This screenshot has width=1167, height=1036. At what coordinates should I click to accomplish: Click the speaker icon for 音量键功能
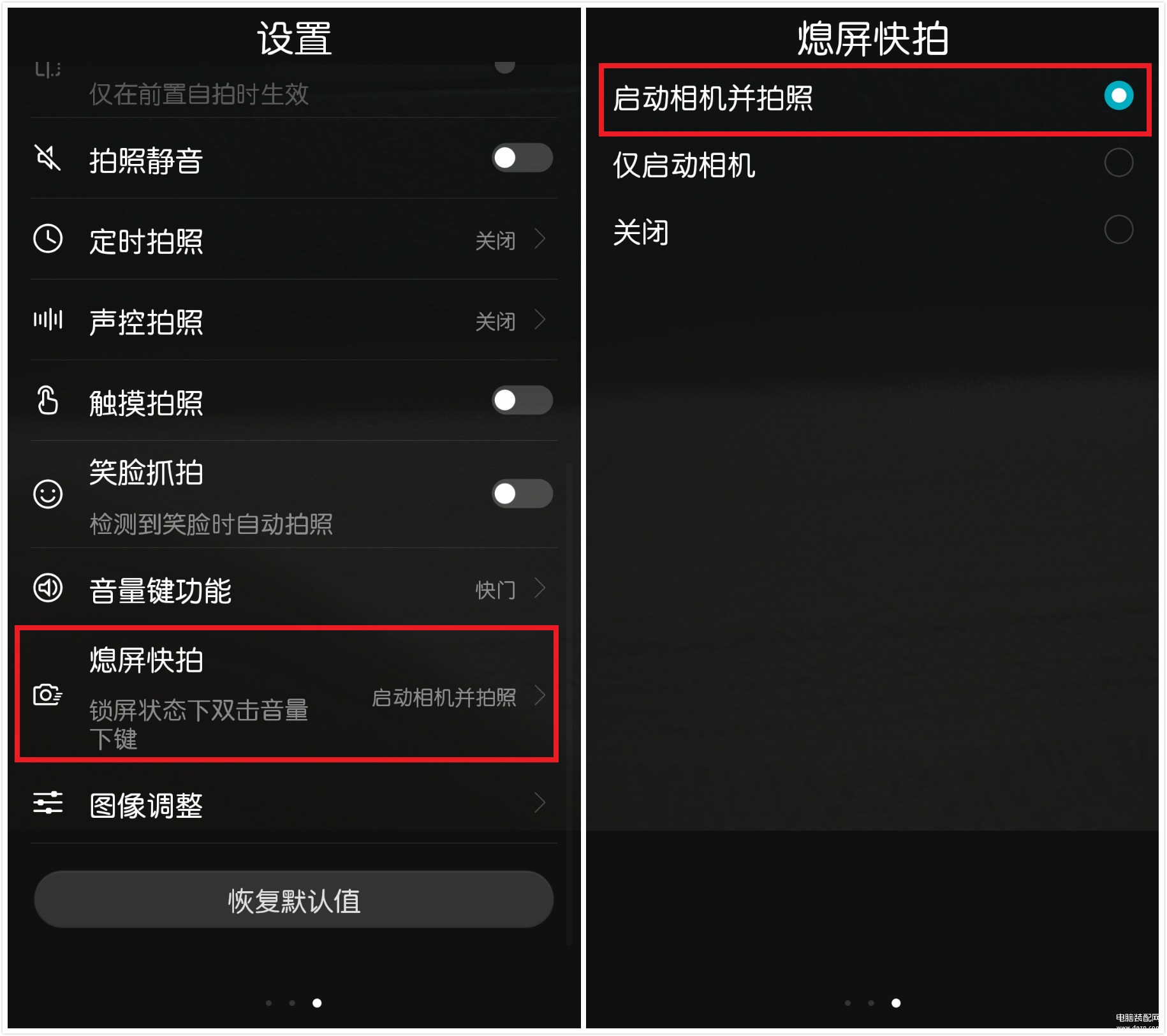click(x=48, y=588)
